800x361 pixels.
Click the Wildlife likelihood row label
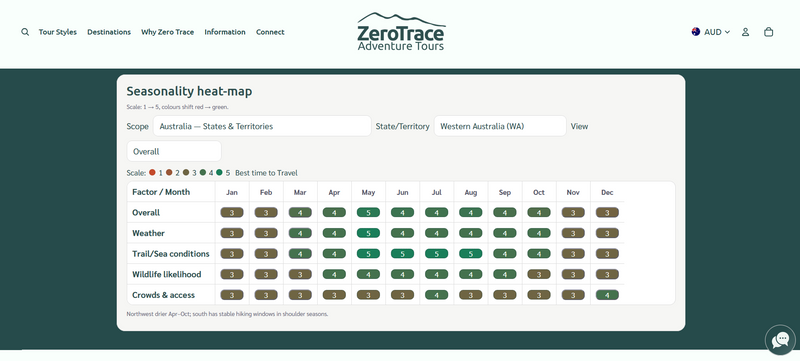pos(167,274)
